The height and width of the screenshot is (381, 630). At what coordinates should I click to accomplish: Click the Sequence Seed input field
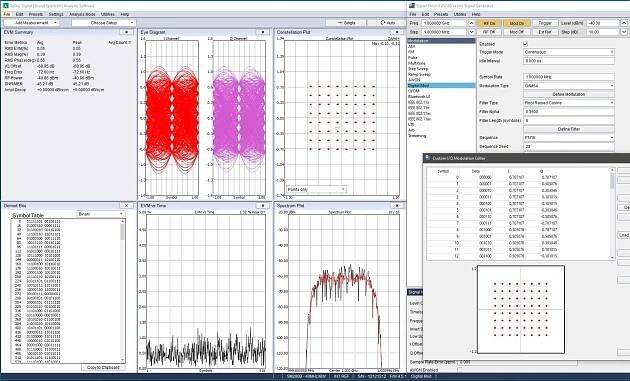569,147
